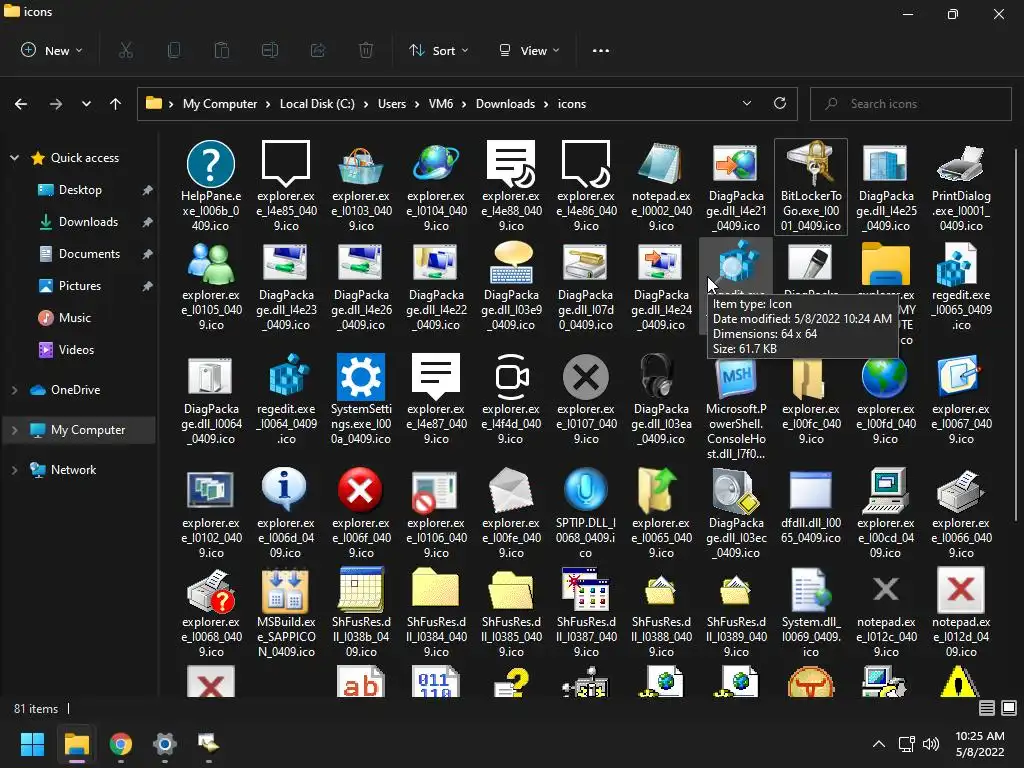1024x768 pixels.
Task: Expand the My Computer tree node
Action: (14, 430)
